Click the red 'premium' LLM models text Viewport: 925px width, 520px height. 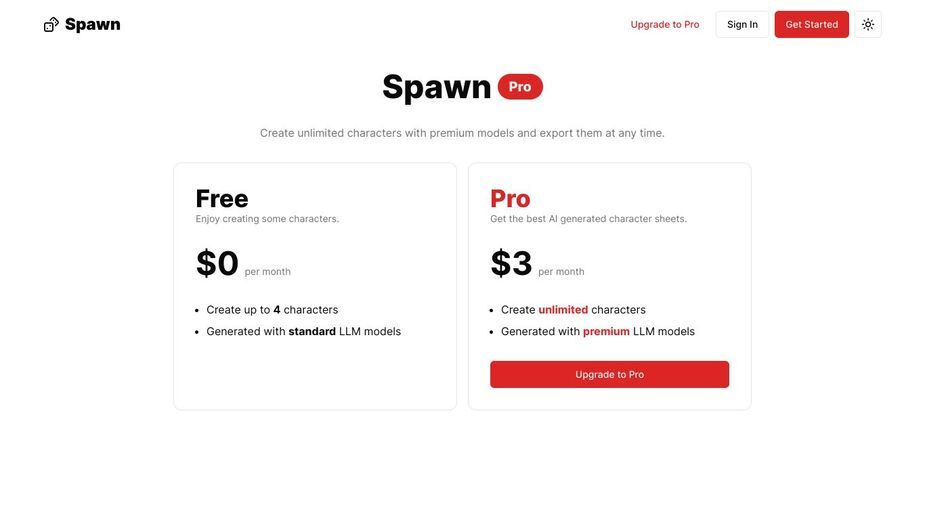606,331
